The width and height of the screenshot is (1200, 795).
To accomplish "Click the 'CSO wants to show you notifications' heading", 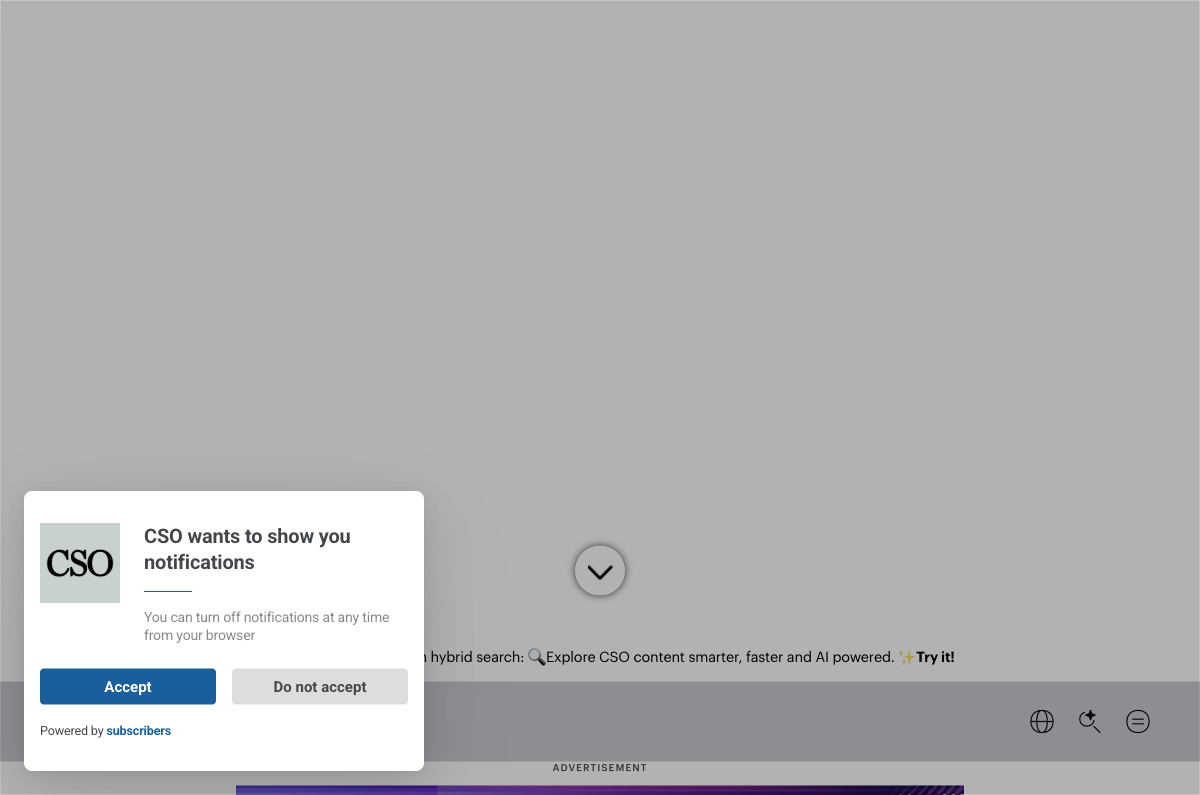I will (x=247, y=549).
